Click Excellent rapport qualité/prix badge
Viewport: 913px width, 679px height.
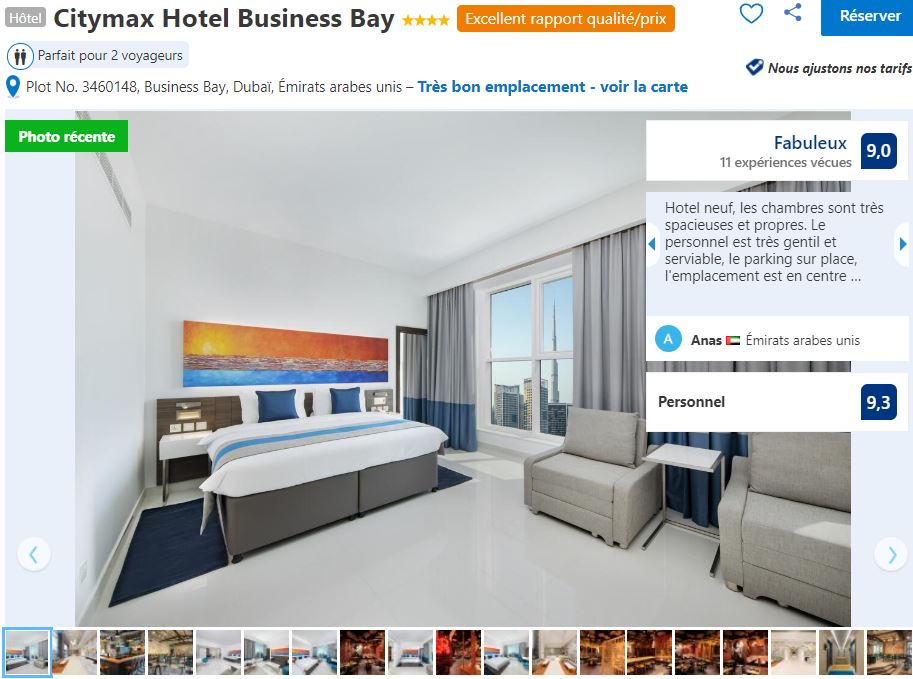pos(565,19)
